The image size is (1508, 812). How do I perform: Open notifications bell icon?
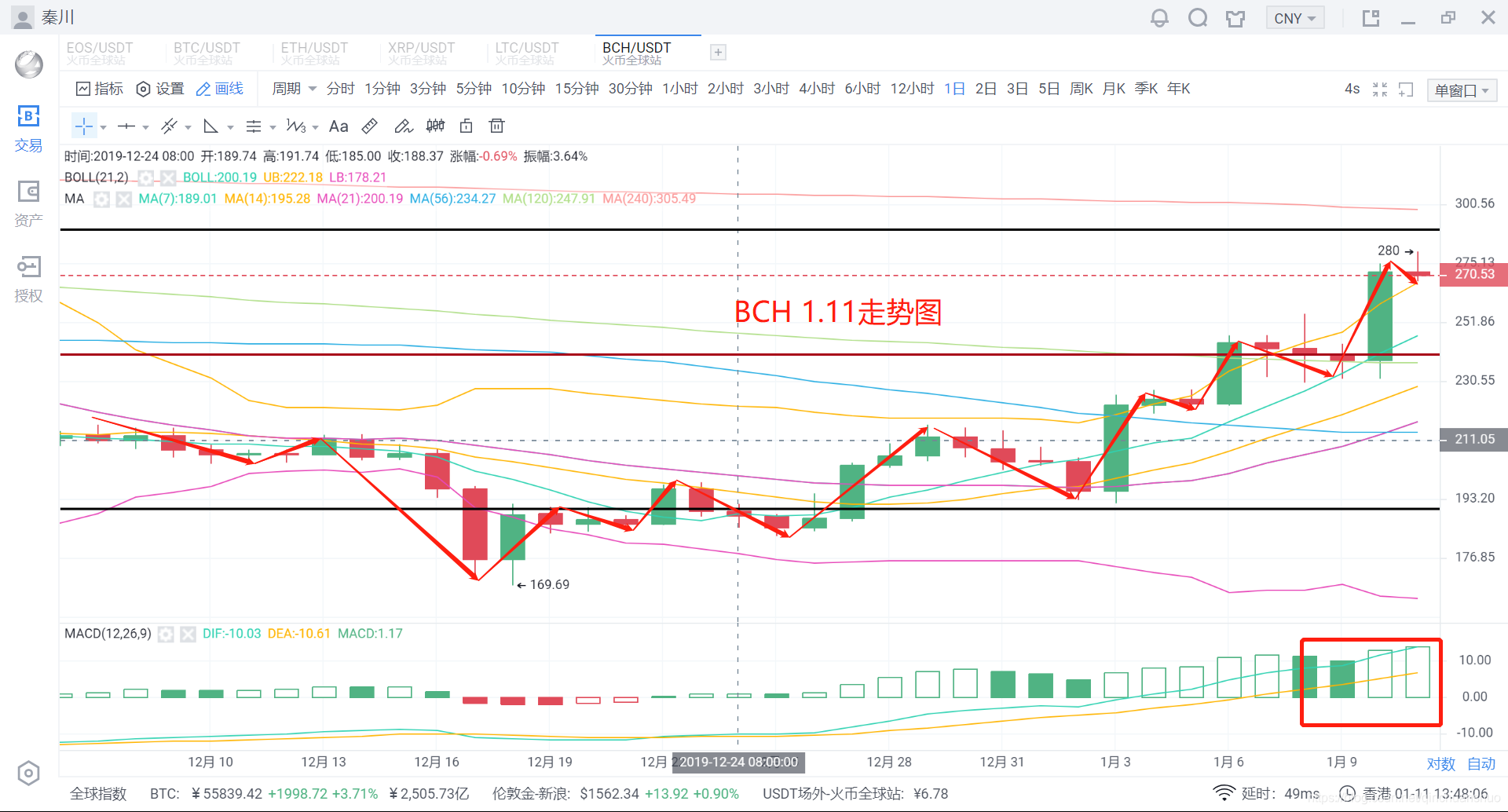click(x=1159, y=18)
